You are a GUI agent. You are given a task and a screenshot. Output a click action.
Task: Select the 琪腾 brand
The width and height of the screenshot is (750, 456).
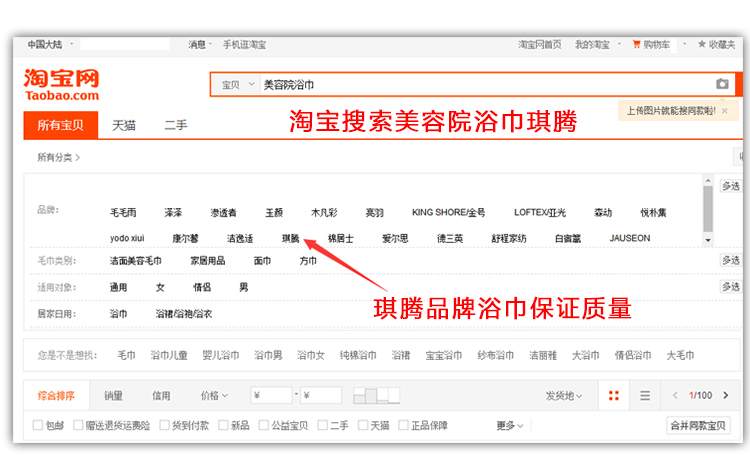(x=290, y=238)
